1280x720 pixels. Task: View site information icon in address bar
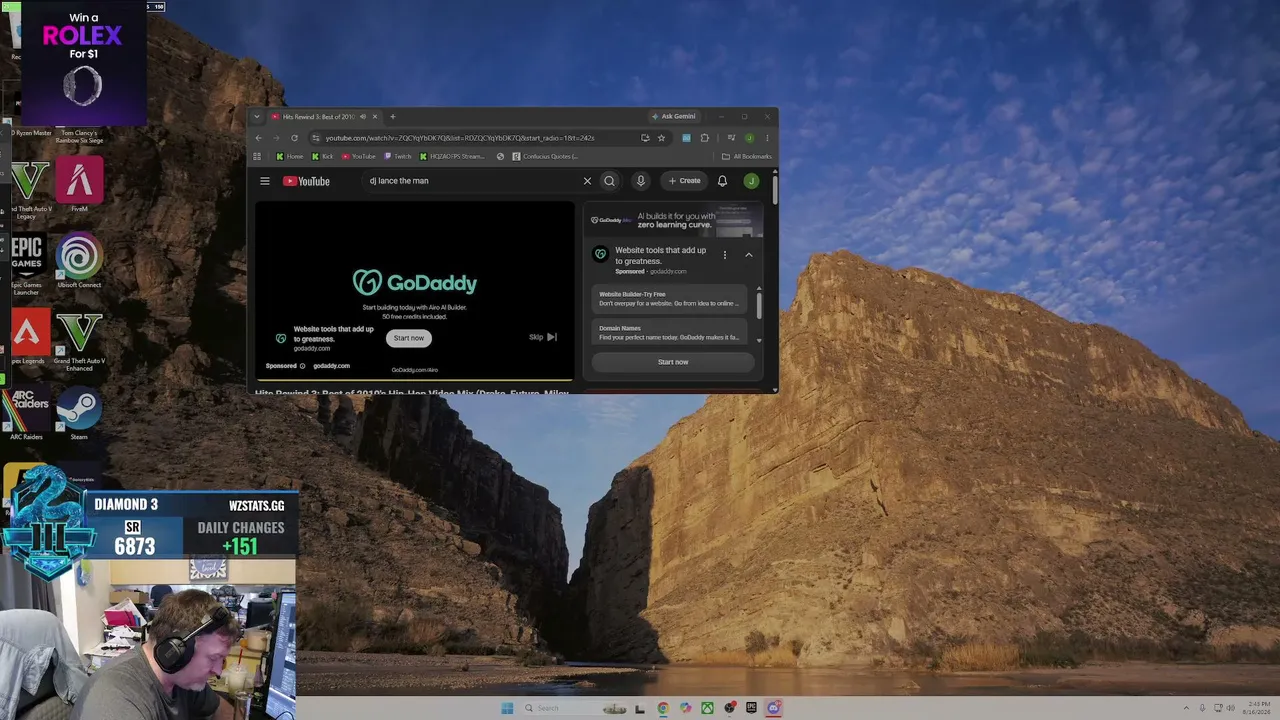(316, 138)
